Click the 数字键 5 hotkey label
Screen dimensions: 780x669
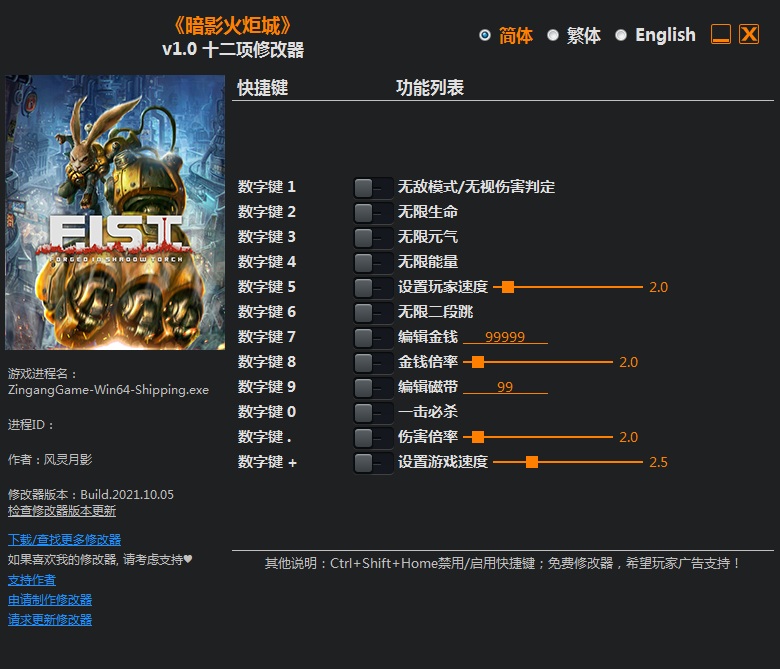click(x=267, y=287)
